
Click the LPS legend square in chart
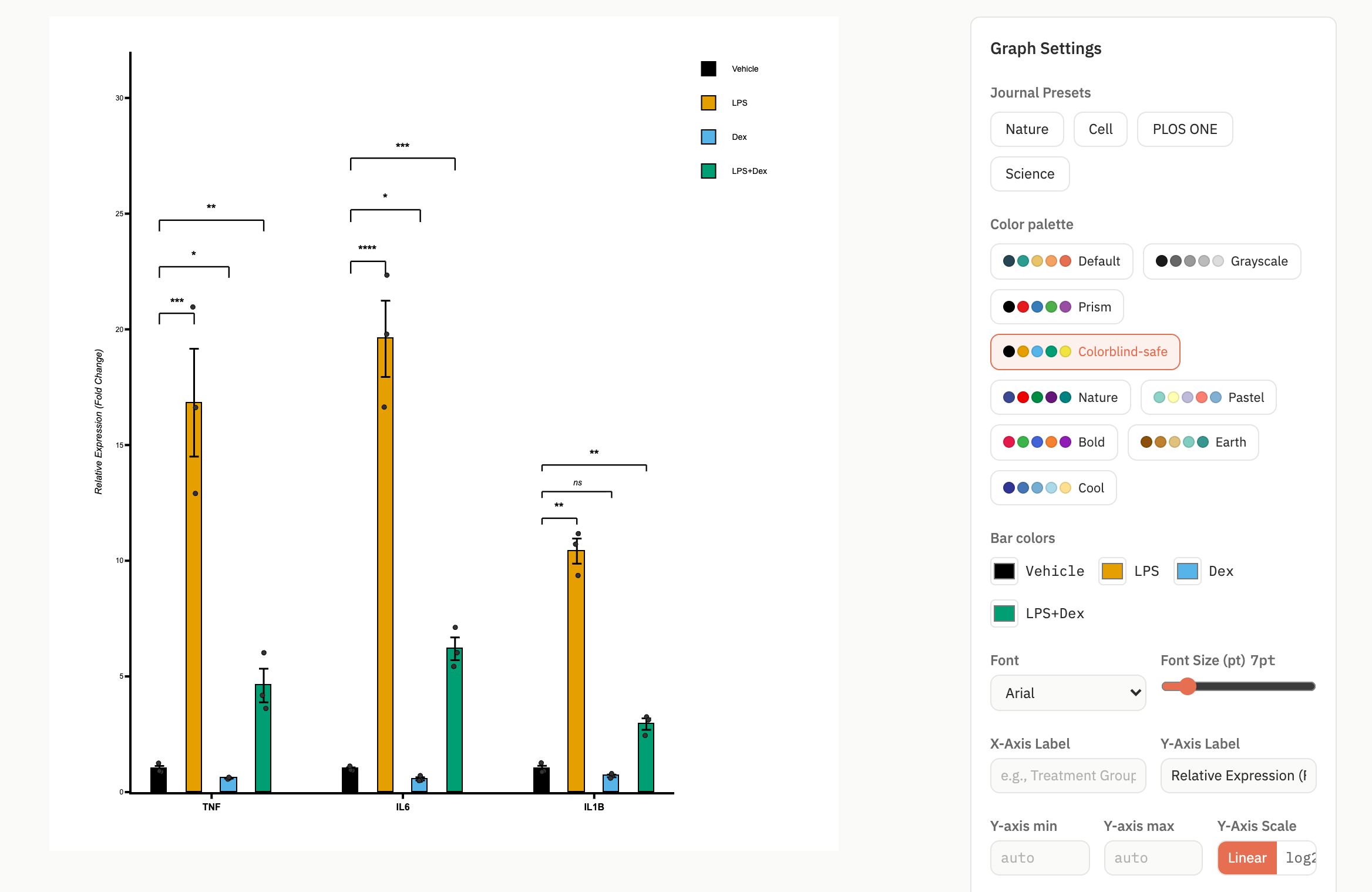point(708,103)
